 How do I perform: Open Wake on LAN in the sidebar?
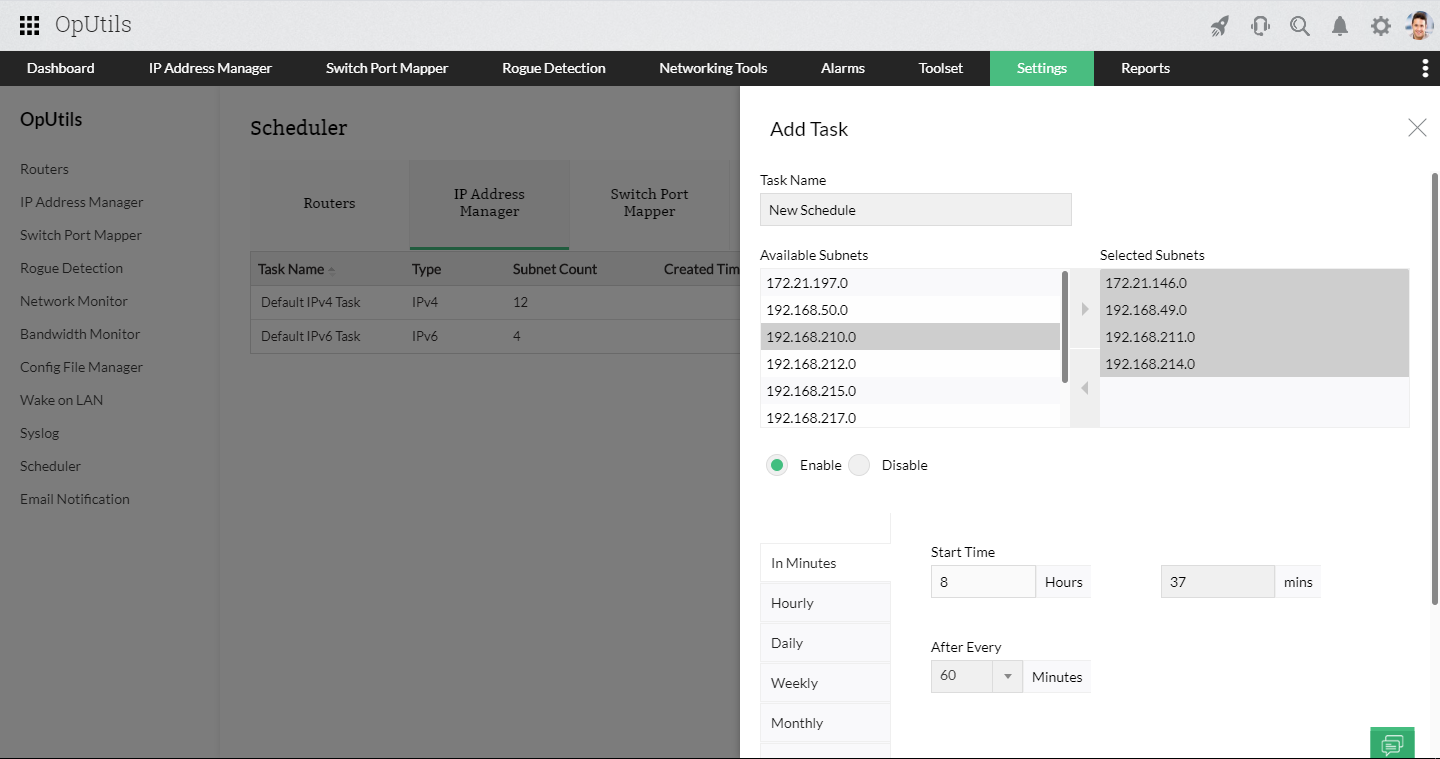(61, 400)
